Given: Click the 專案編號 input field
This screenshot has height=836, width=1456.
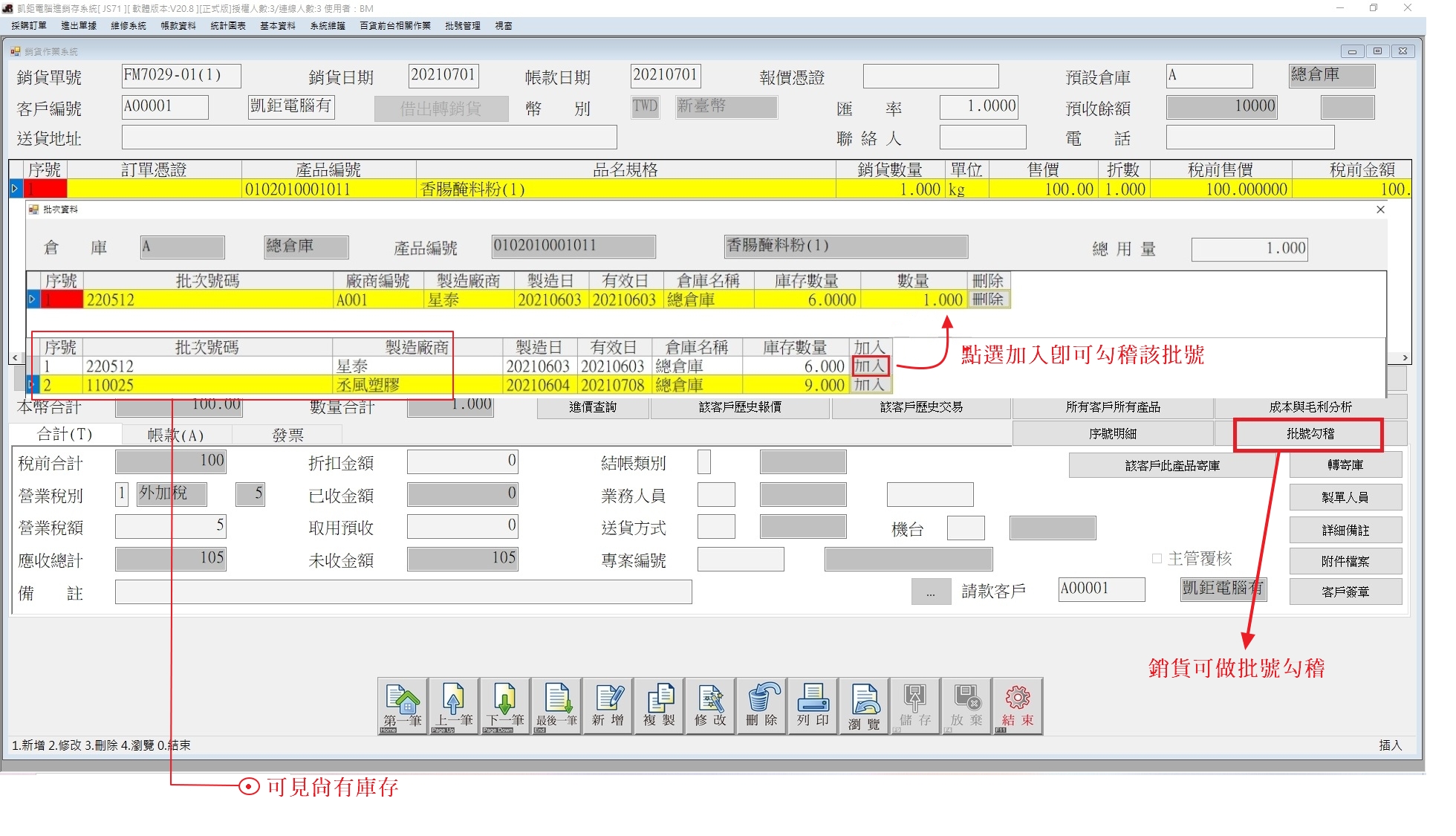Looking at the screenshot, I should point(741,560).
